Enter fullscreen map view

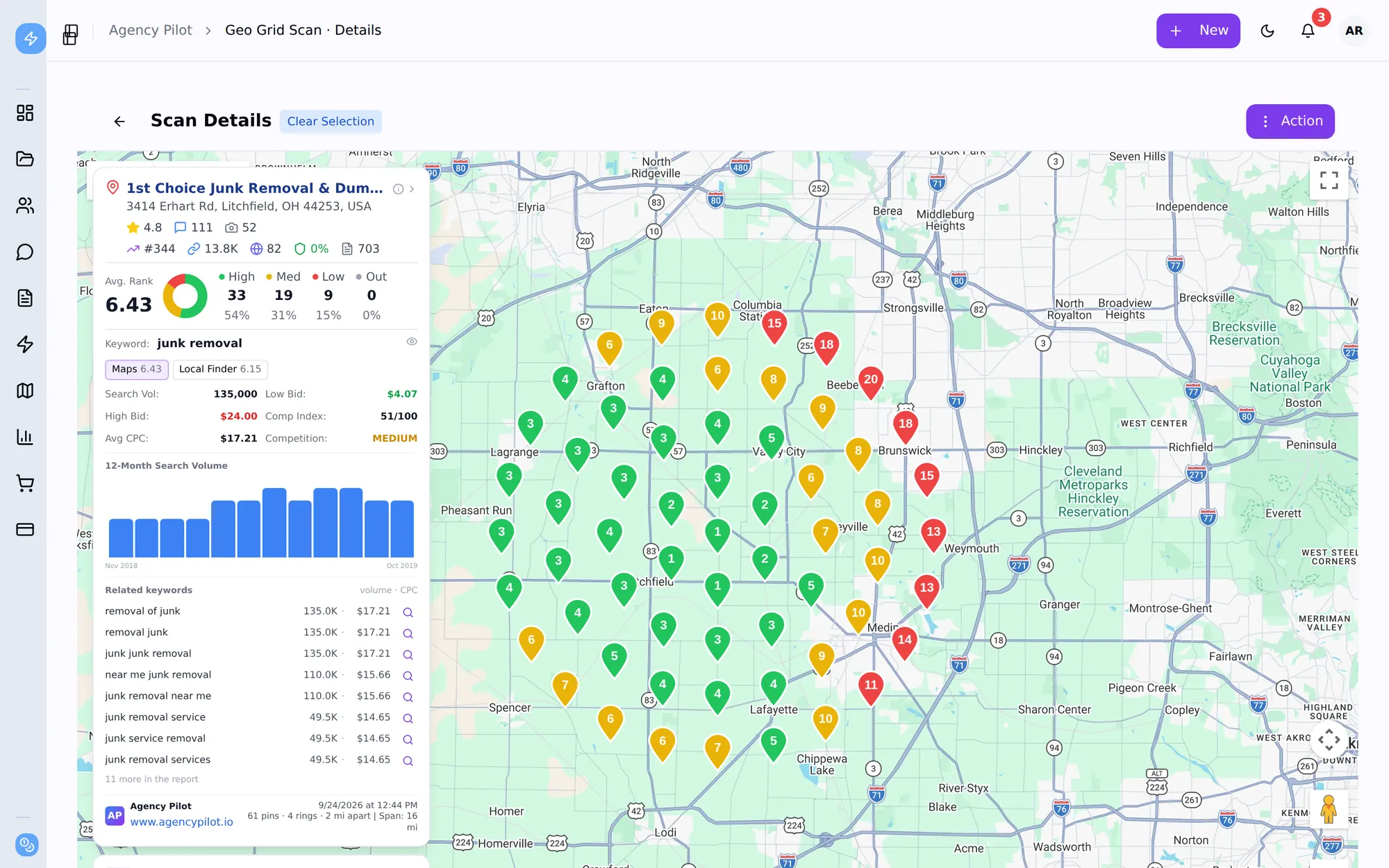coord(1329,181)
